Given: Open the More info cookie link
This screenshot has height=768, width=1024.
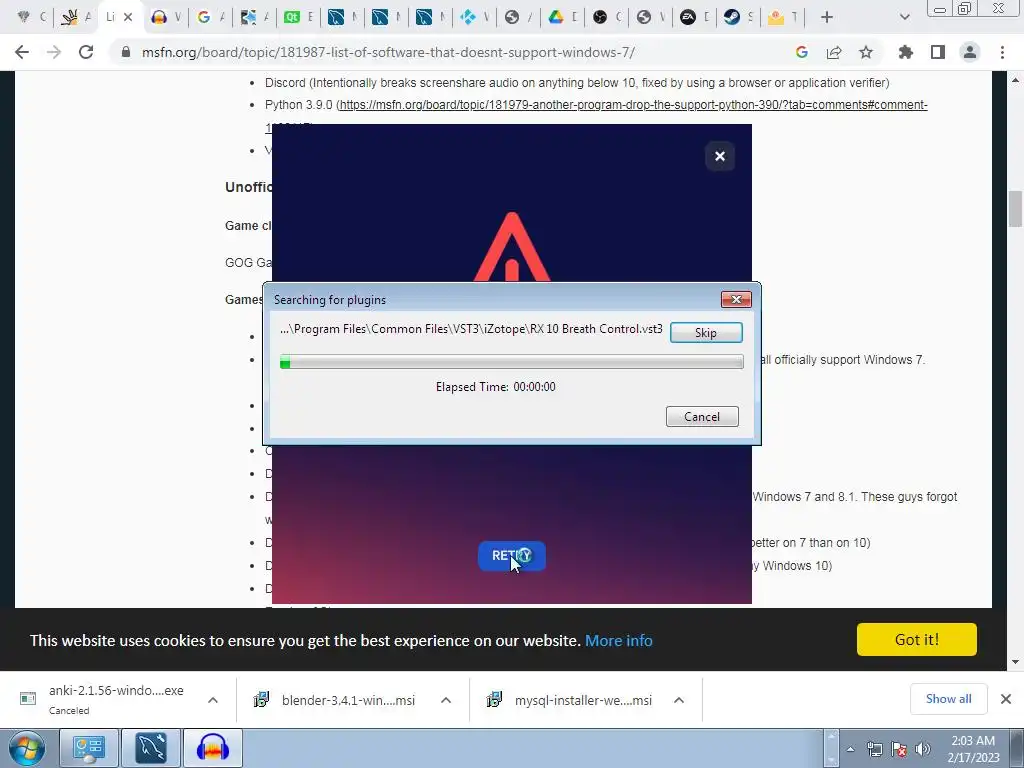Looking at the screenshot, I should [x=618, y=641].
